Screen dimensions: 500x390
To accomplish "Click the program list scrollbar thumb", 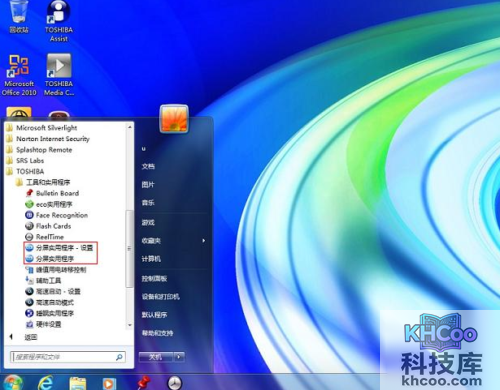I will pyautogui.click(x=129, y=249).
